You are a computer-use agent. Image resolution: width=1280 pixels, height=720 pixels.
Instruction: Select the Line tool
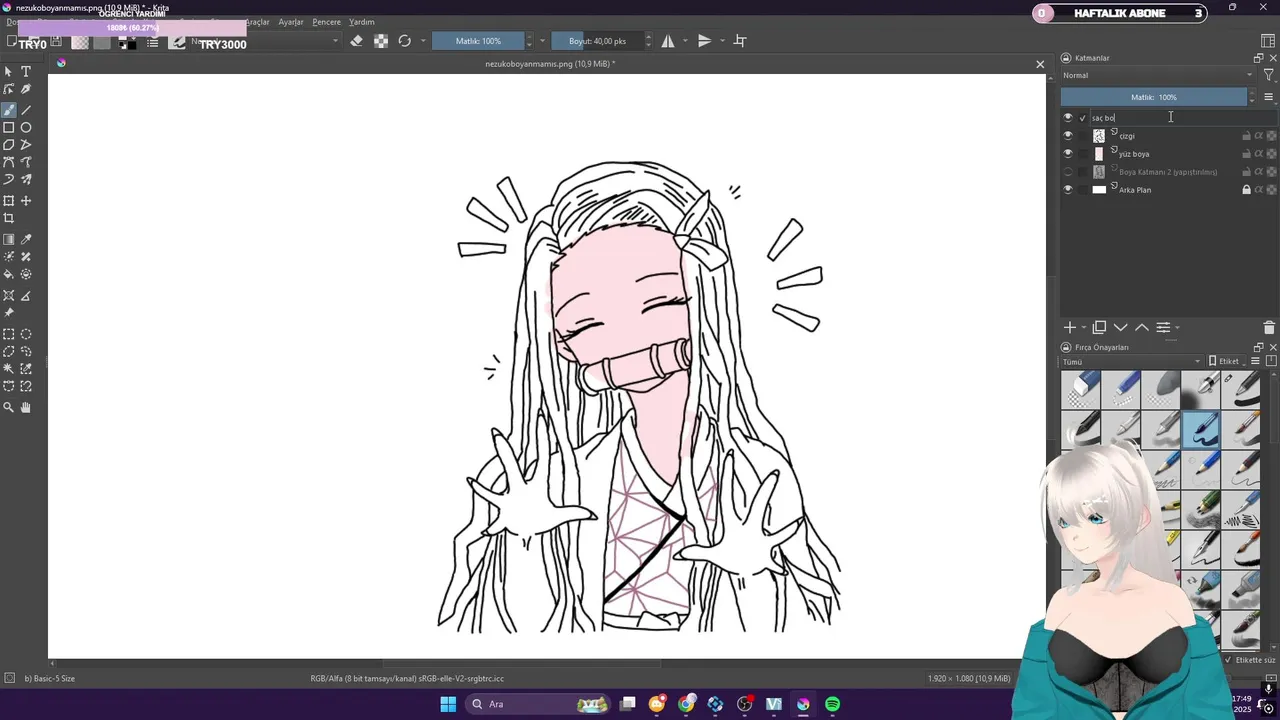26,110
